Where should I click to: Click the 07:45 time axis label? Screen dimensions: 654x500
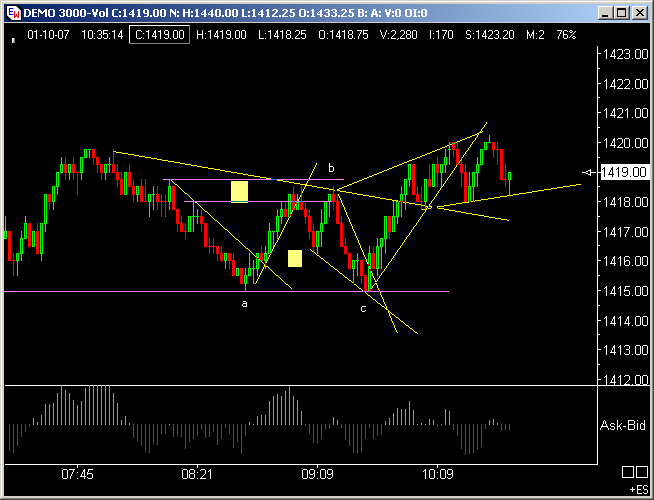point(77,474)
